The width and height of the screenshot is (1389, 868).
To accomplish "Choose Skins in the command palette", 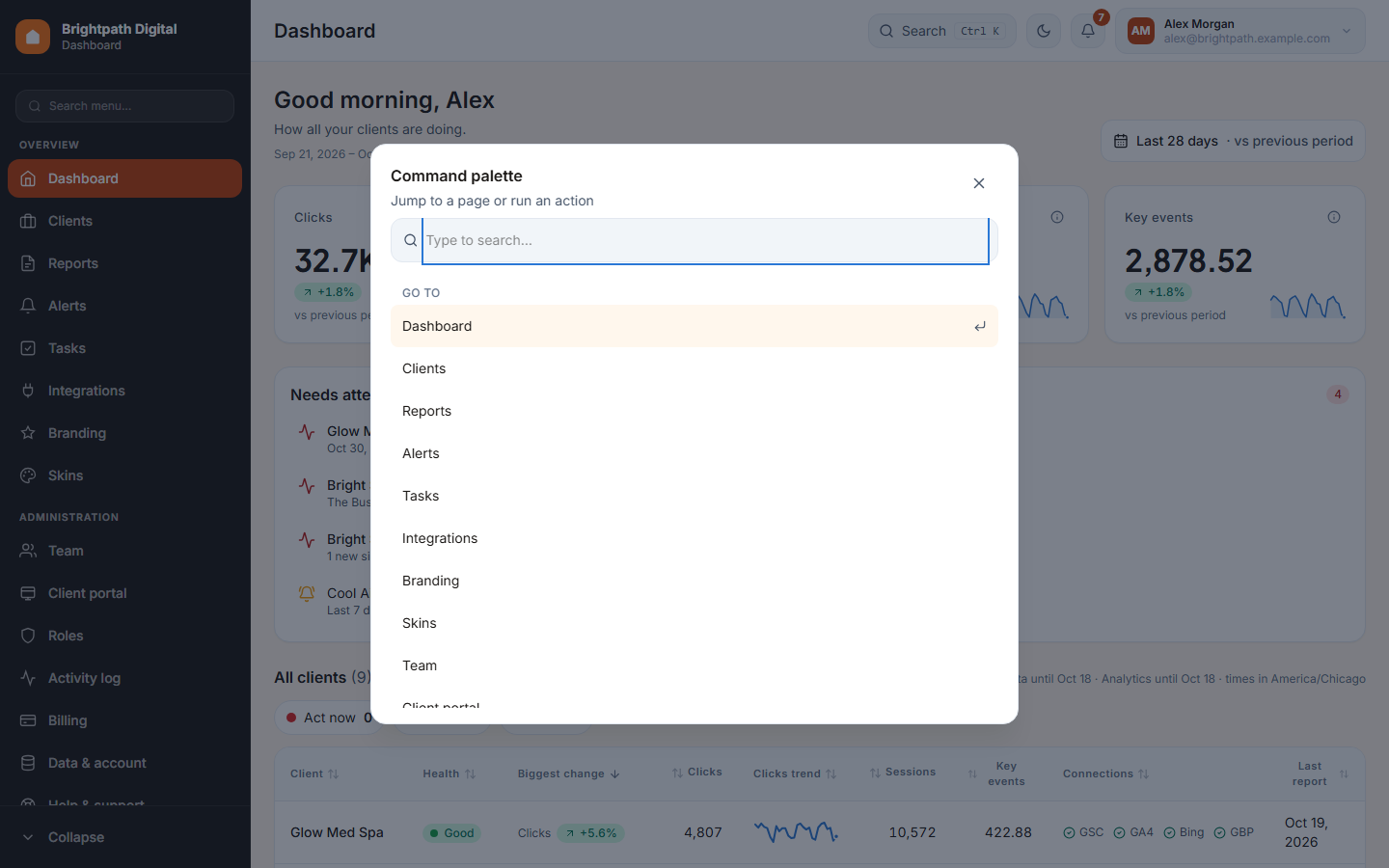I will [x=694, y=623].
